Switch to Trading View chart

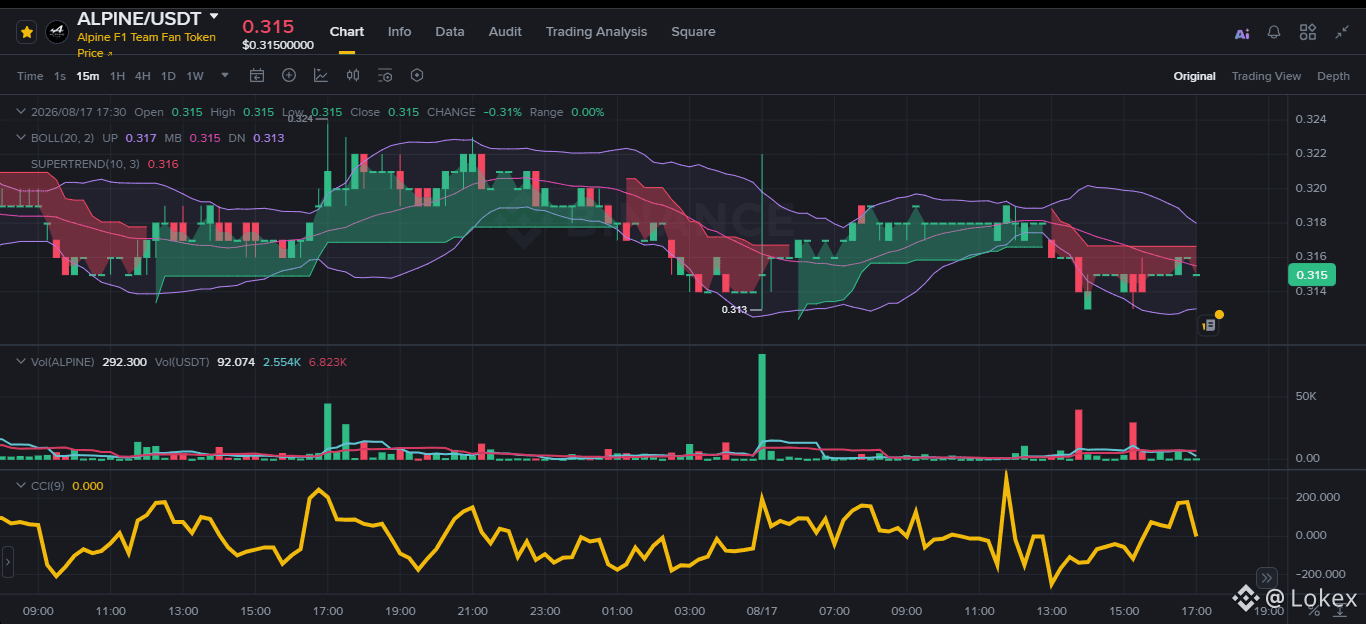pyautogui.click(x=1266, y=76)
